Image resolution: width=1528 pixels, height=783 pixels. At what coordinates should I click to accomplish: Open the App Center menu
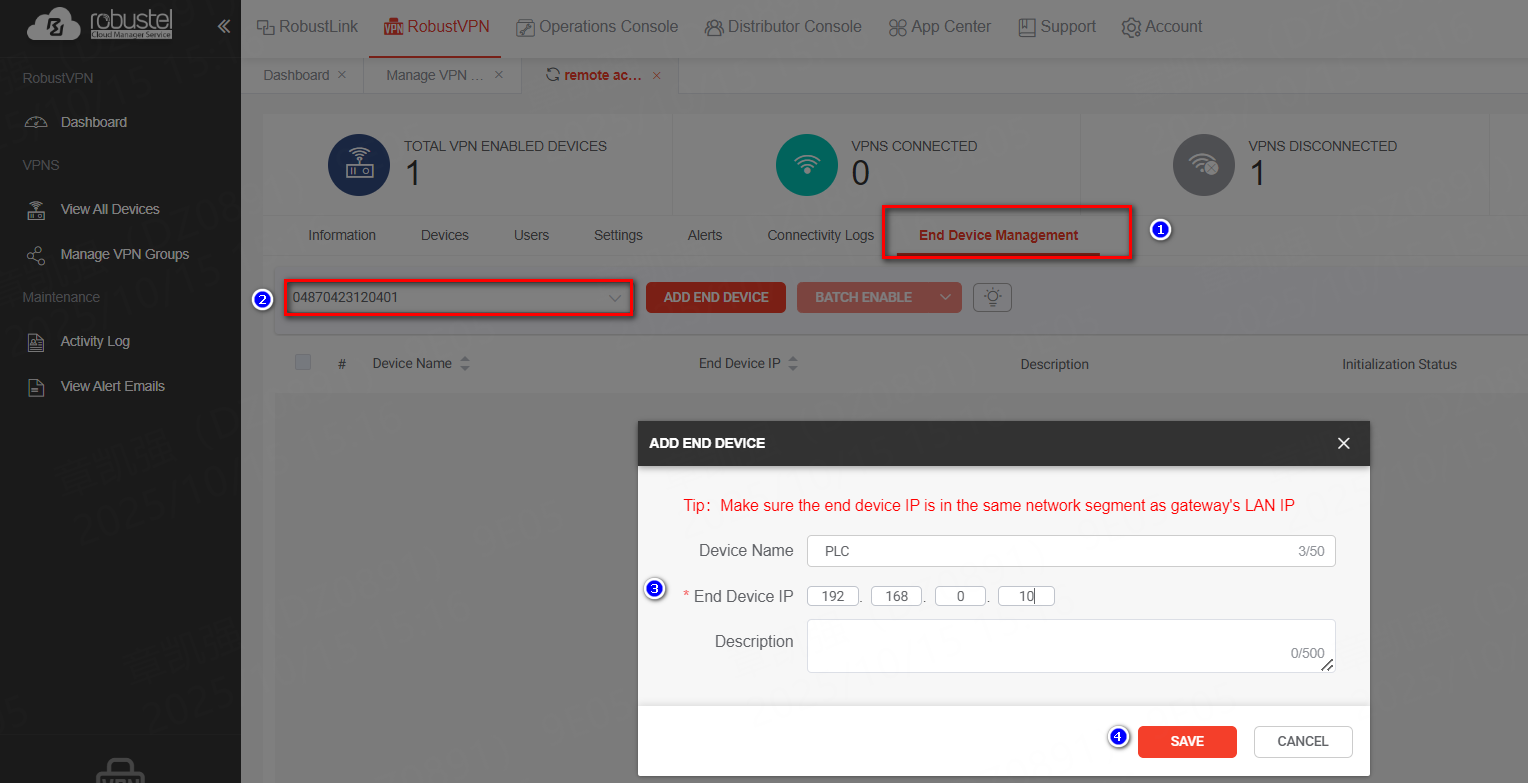[x=939, y=27]
